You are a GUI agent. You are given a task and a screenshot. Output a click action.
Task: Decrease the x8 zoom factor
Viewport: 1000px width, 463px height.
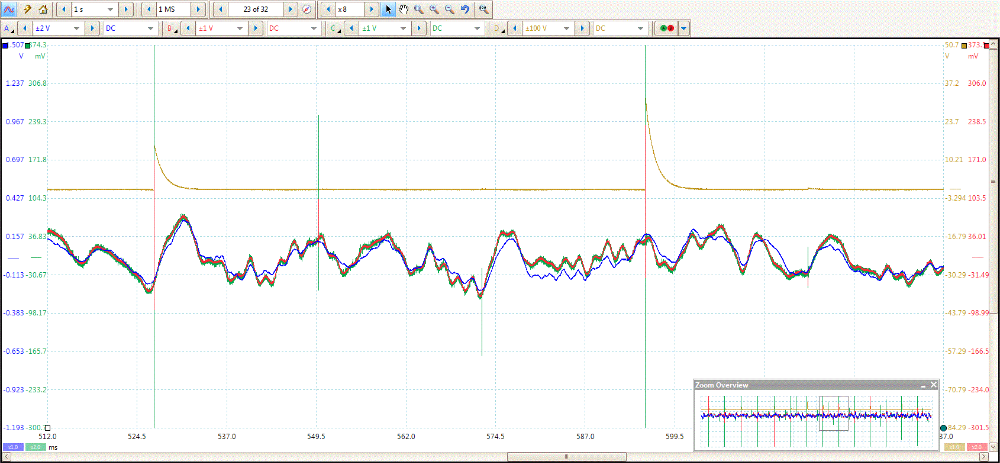click(328, 8)
